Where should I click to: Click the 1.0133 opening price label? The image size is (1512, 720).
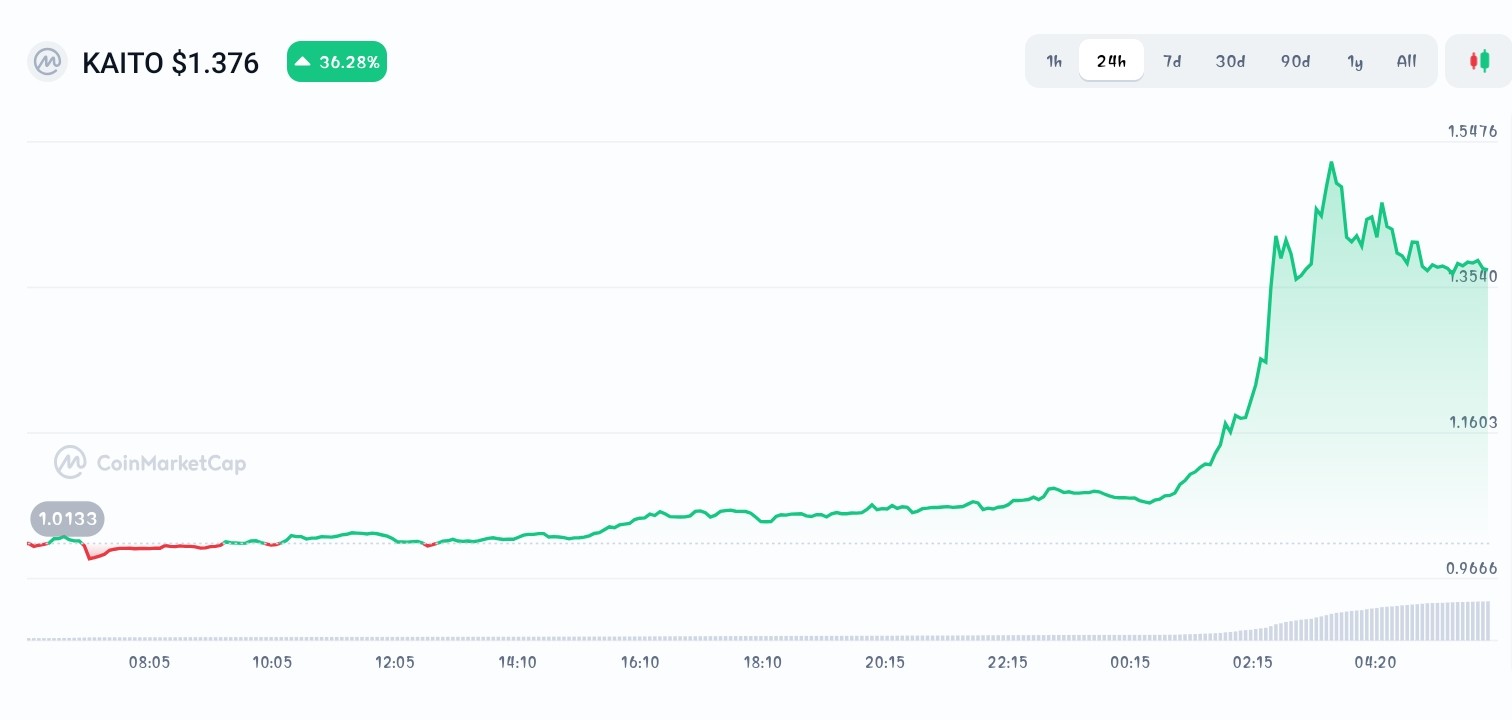[68, 519]
